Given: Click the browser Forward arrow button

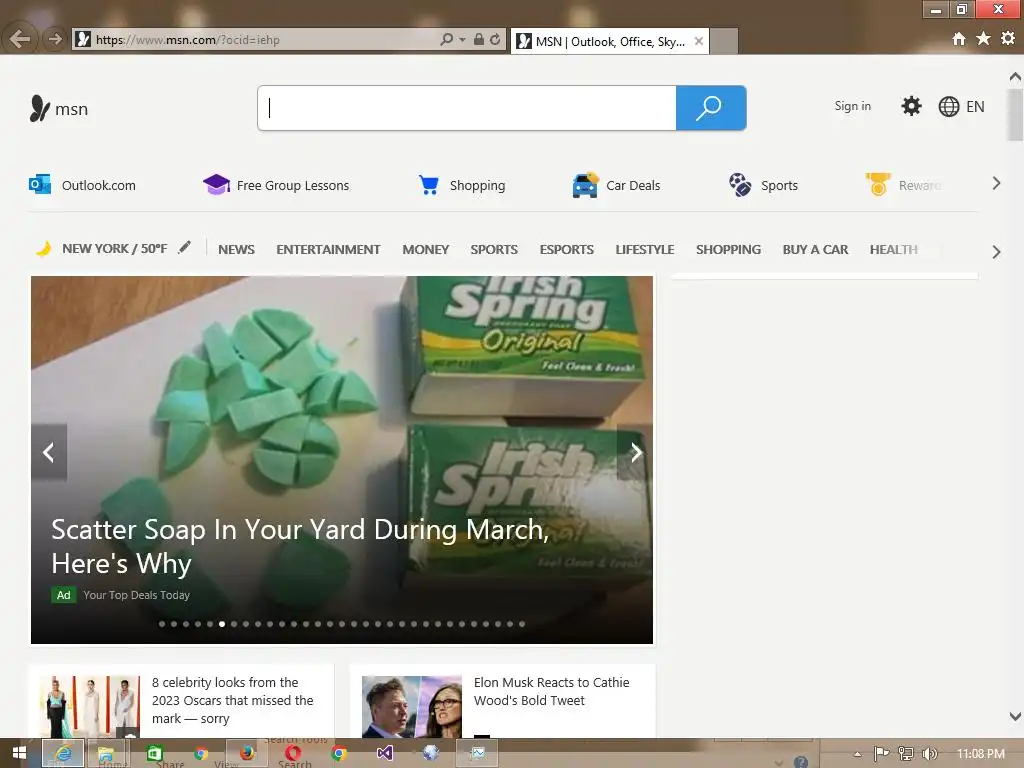Looking at the screenshot, I should point(55,39).
